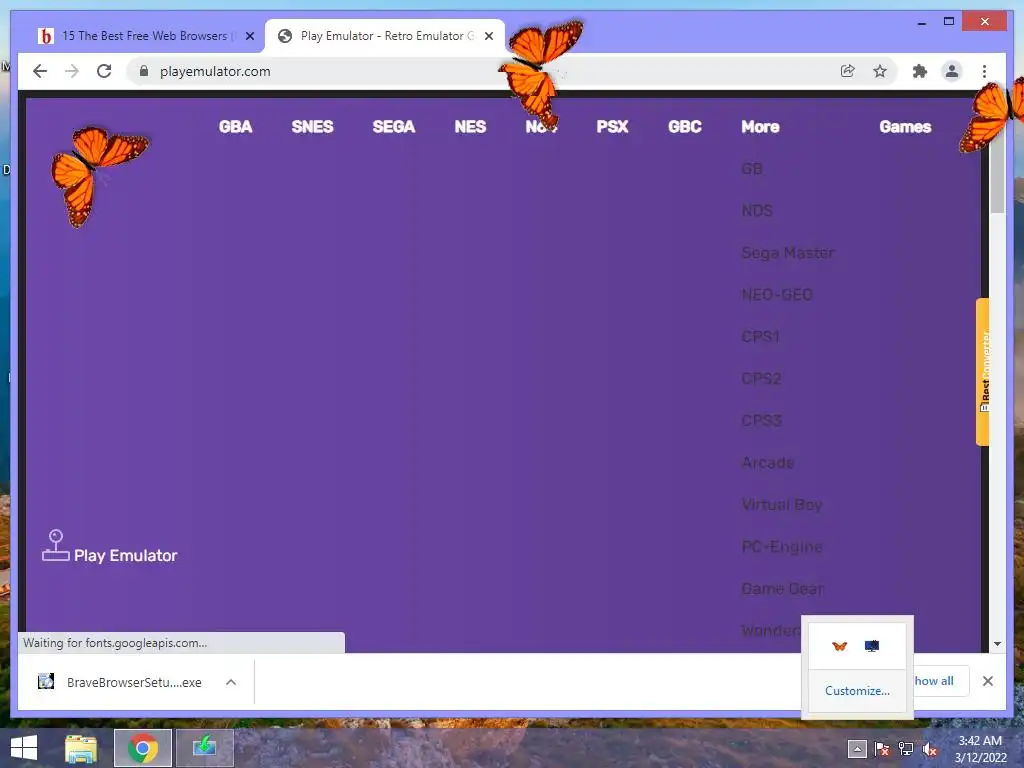Click the Play Emulator joystick logo
Image resolution: width=1024 pixels, height=768 pixels.
click(110, 547)
